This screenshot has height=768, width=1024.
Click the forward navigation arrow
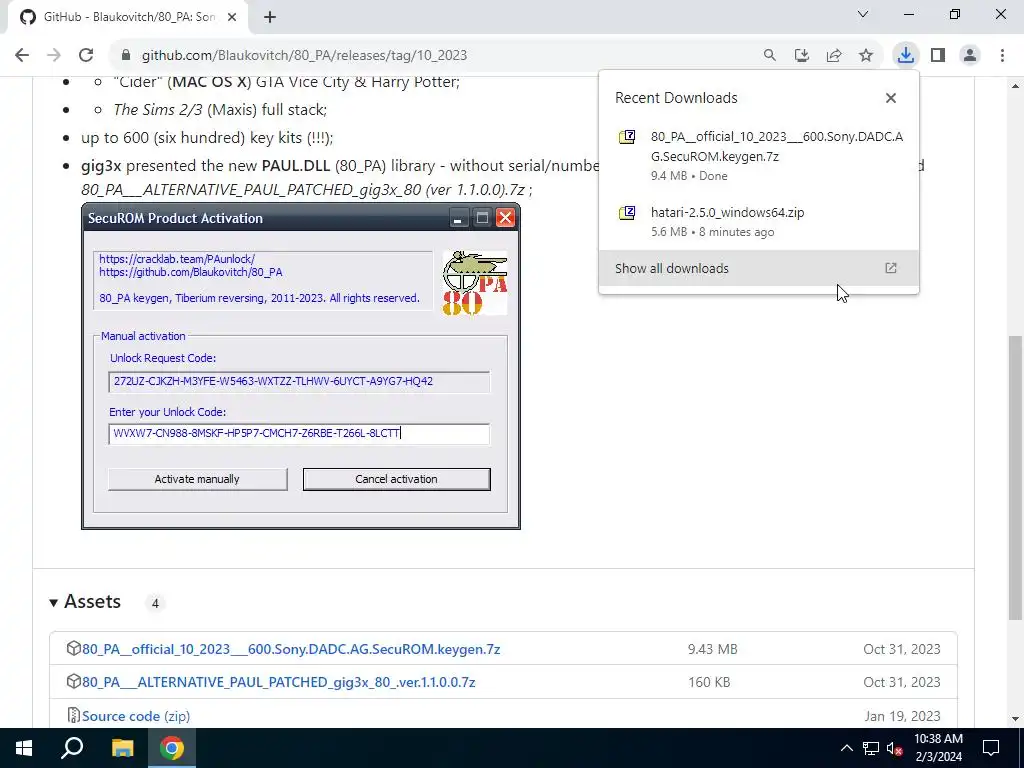pyautogui.click(x=54, y=56)
